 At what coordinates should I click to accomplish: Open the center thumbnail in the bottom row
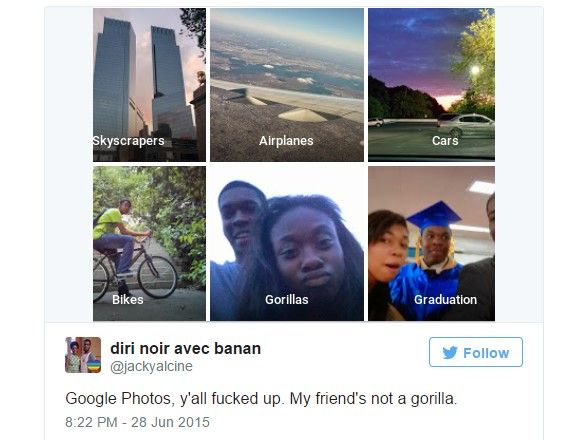pyautogui.click(x=287, y=244)
